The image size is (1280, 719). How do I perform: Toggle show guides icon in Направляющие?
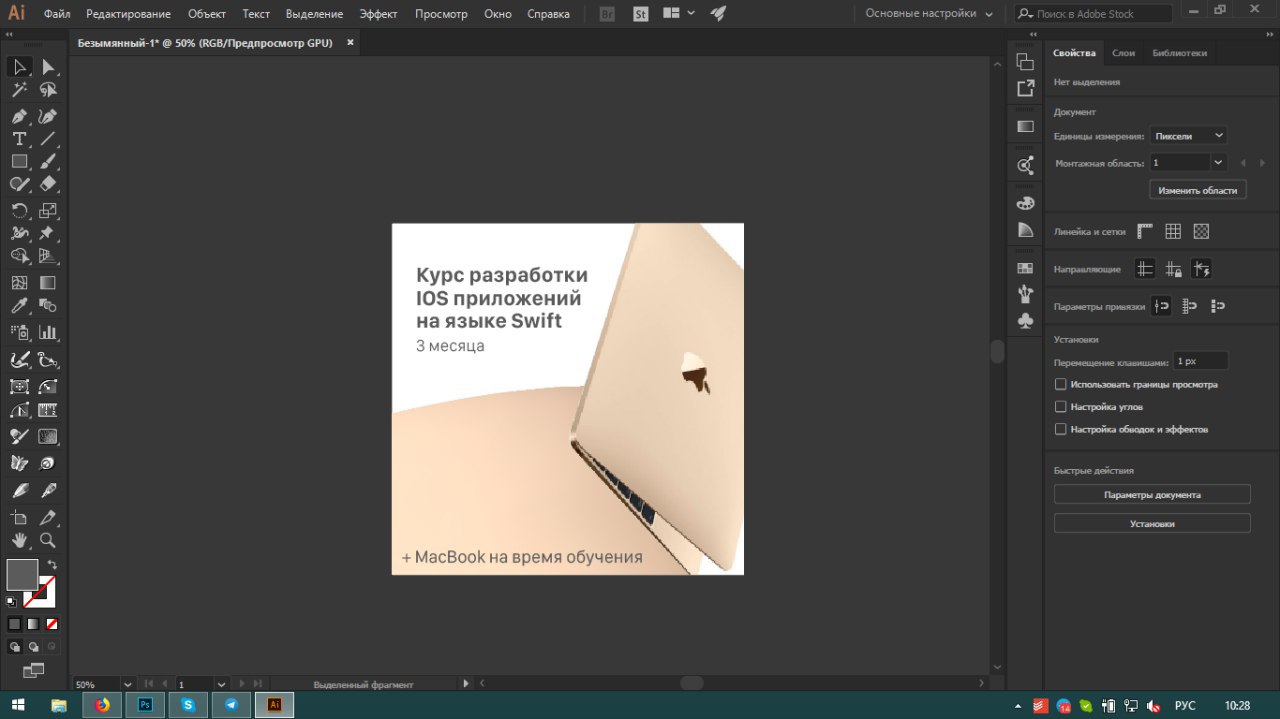[x=1145, y=269]
